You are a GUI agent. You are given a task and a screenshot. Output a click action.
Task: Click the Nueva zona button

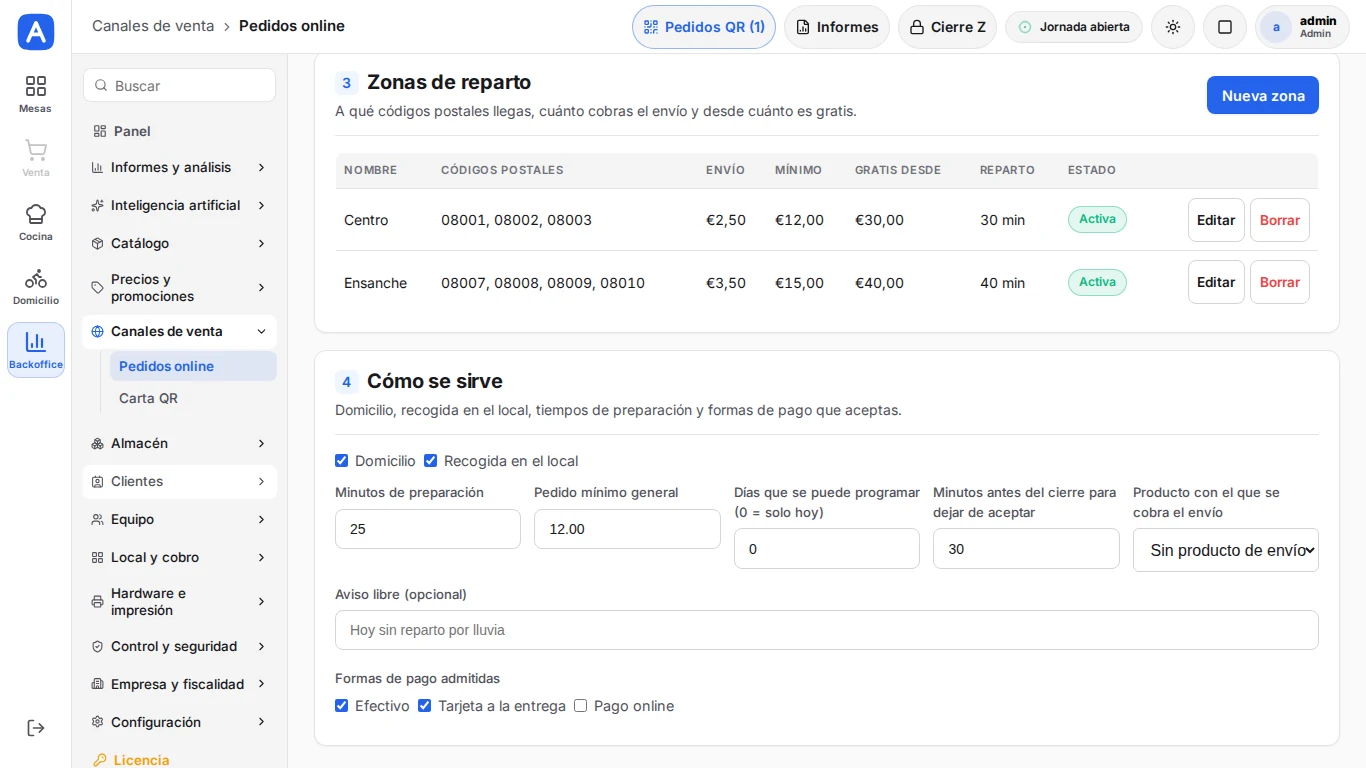pyautogui.click(x=1263, y=95)
